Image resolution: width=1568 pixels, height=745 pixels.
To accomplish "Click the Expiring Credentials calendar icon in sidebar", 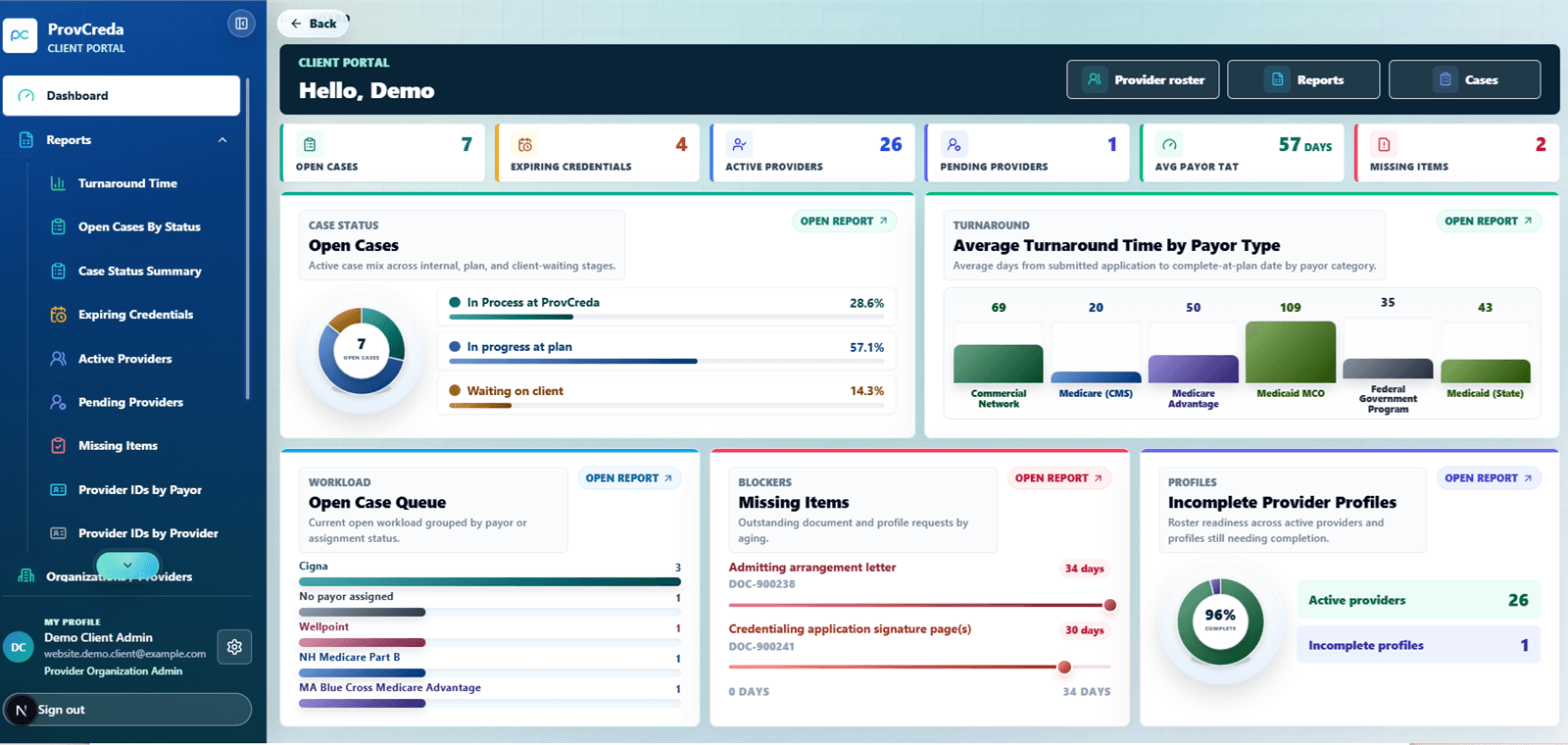I will pyautogui.click(x=58, y=315).
